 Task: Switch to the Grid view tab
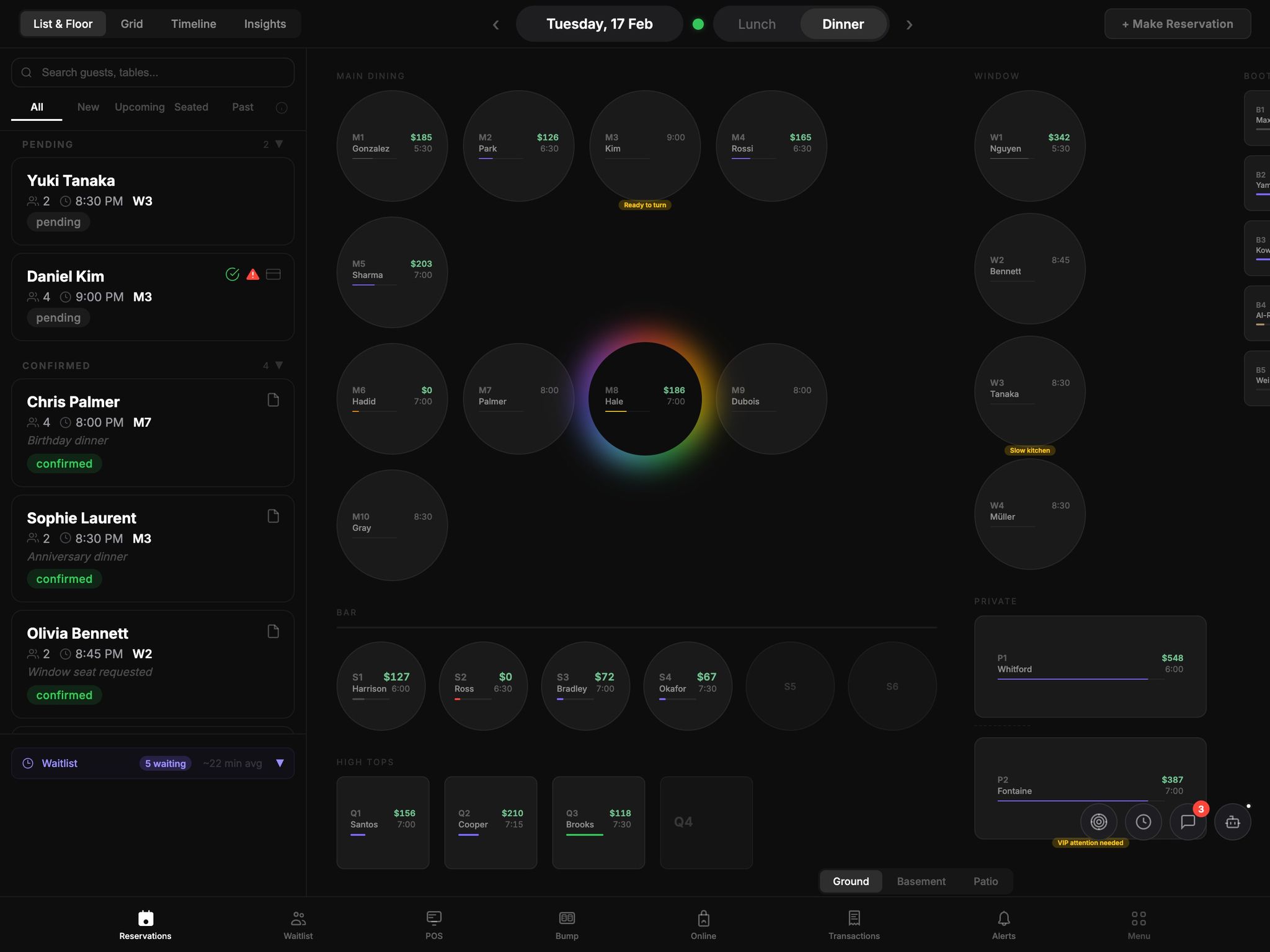[131, 24]
